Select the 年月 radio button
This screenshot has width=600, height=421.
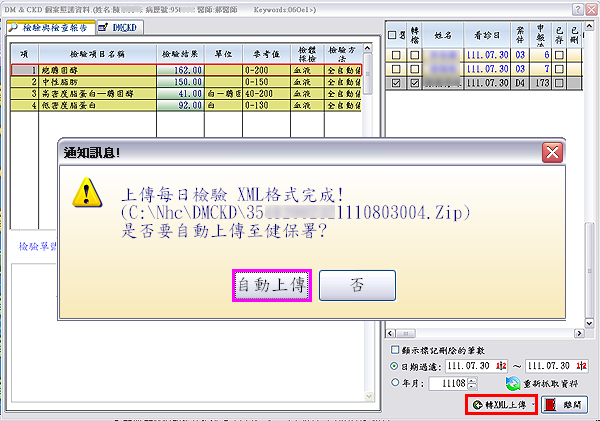pos(394,383)
